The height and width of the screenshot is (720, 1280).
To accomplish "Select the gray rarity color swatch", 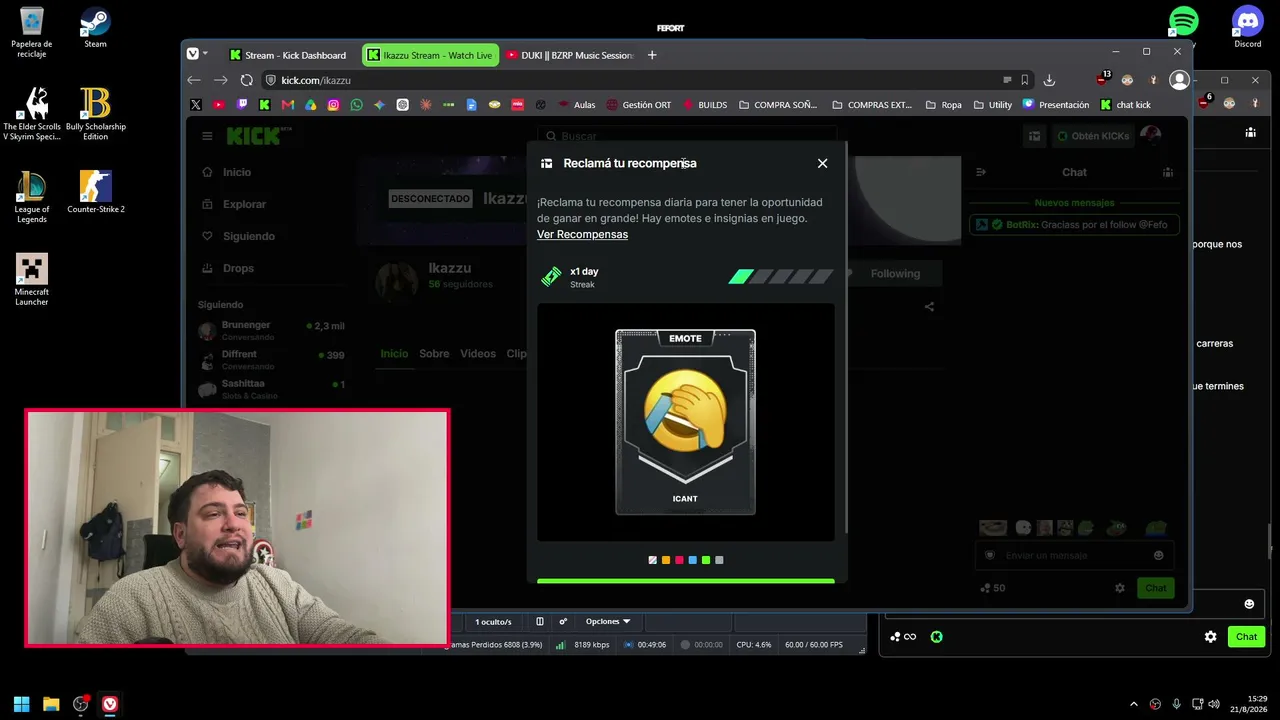I will 719,560.
